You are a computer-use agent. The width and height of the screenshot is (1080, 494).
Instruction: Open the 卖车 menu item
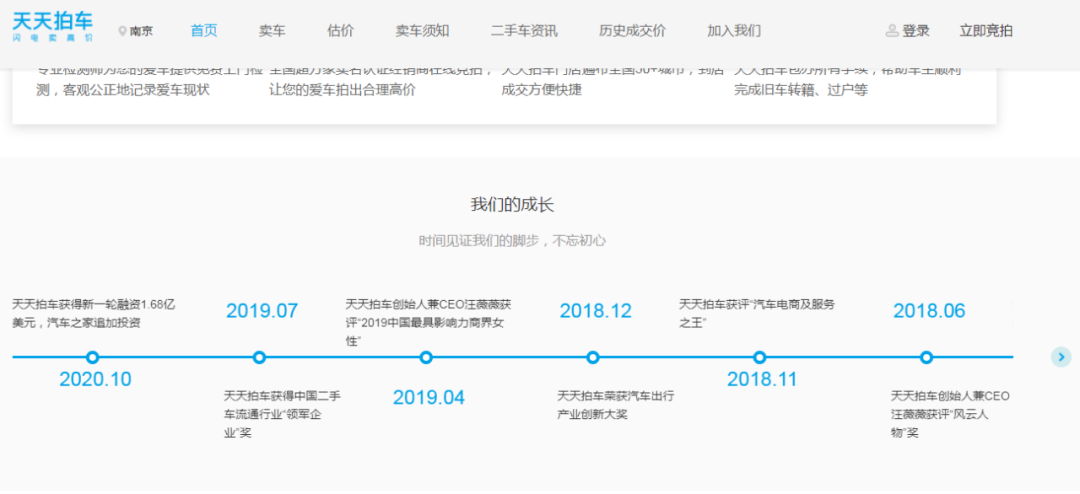point(272,31)
